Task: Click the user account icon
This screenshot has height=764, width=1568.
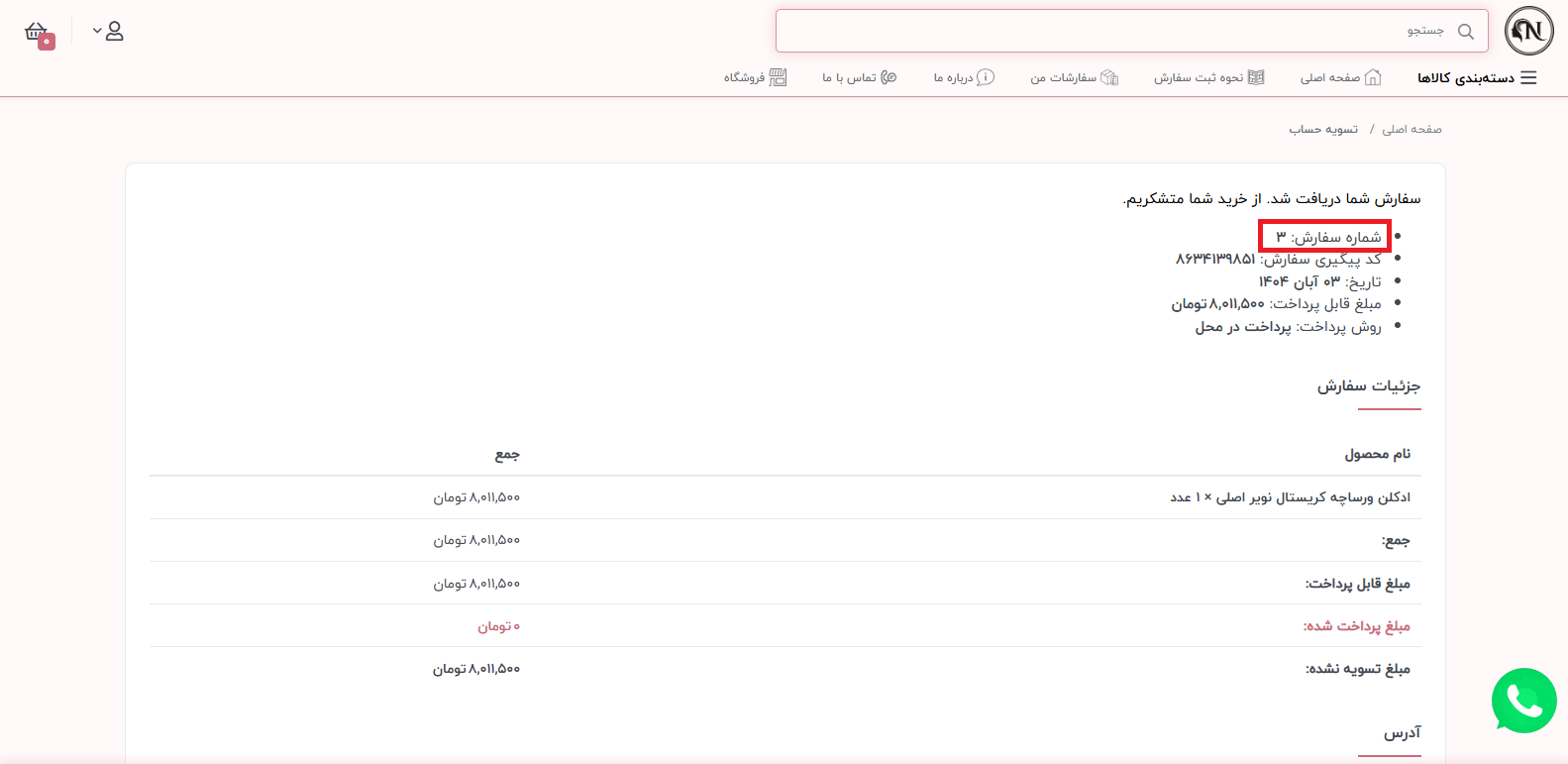Action: tap(115, 32)
